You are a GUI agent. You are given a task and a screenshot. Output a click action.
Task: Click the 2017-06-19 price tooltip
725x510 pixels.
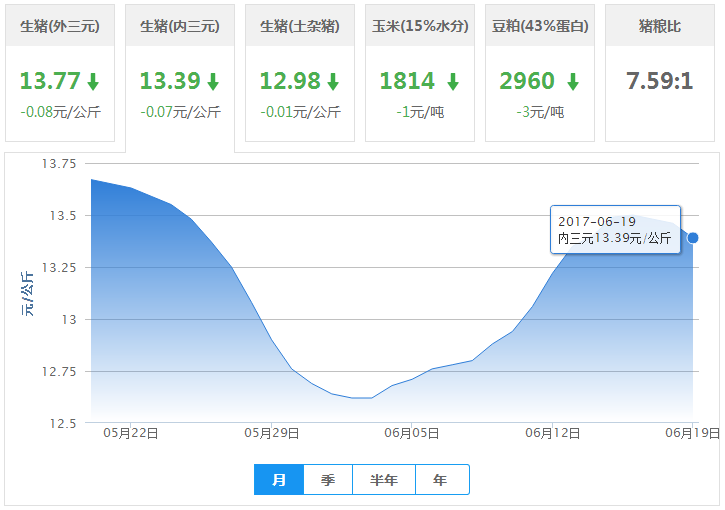[615, 230]
